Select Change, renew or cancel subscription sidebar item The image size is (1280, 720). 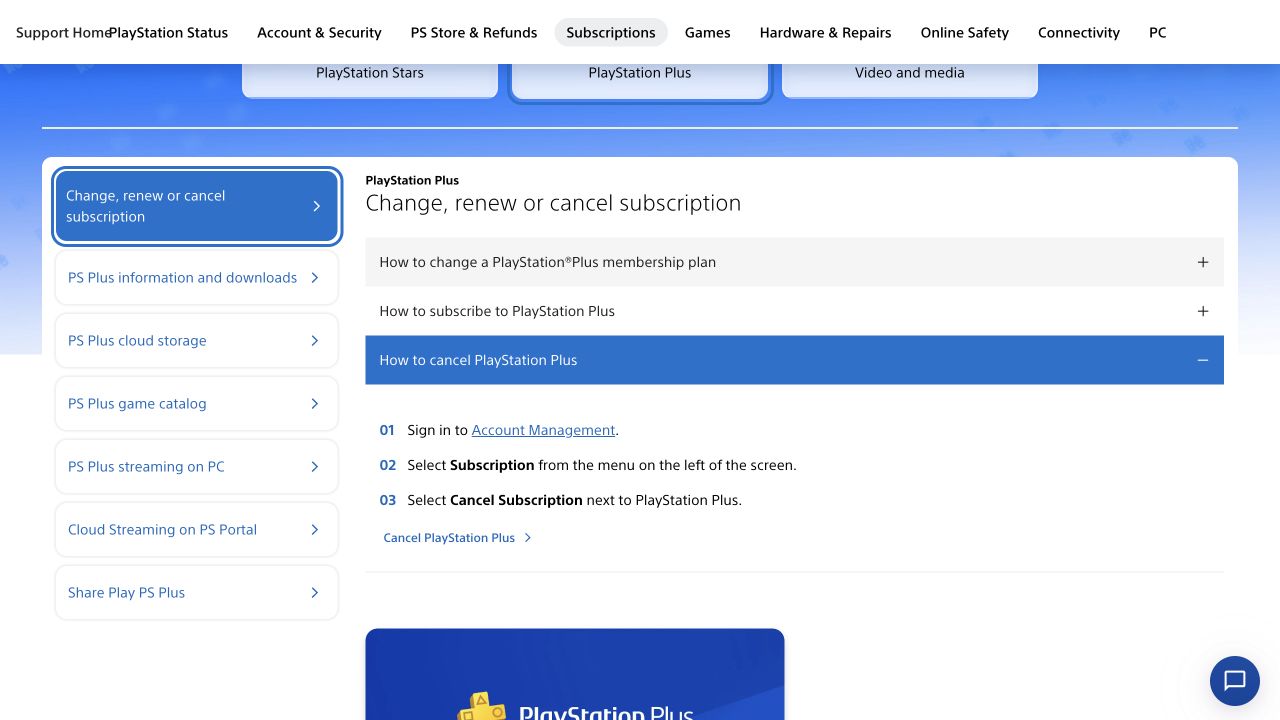click(197, 206)
